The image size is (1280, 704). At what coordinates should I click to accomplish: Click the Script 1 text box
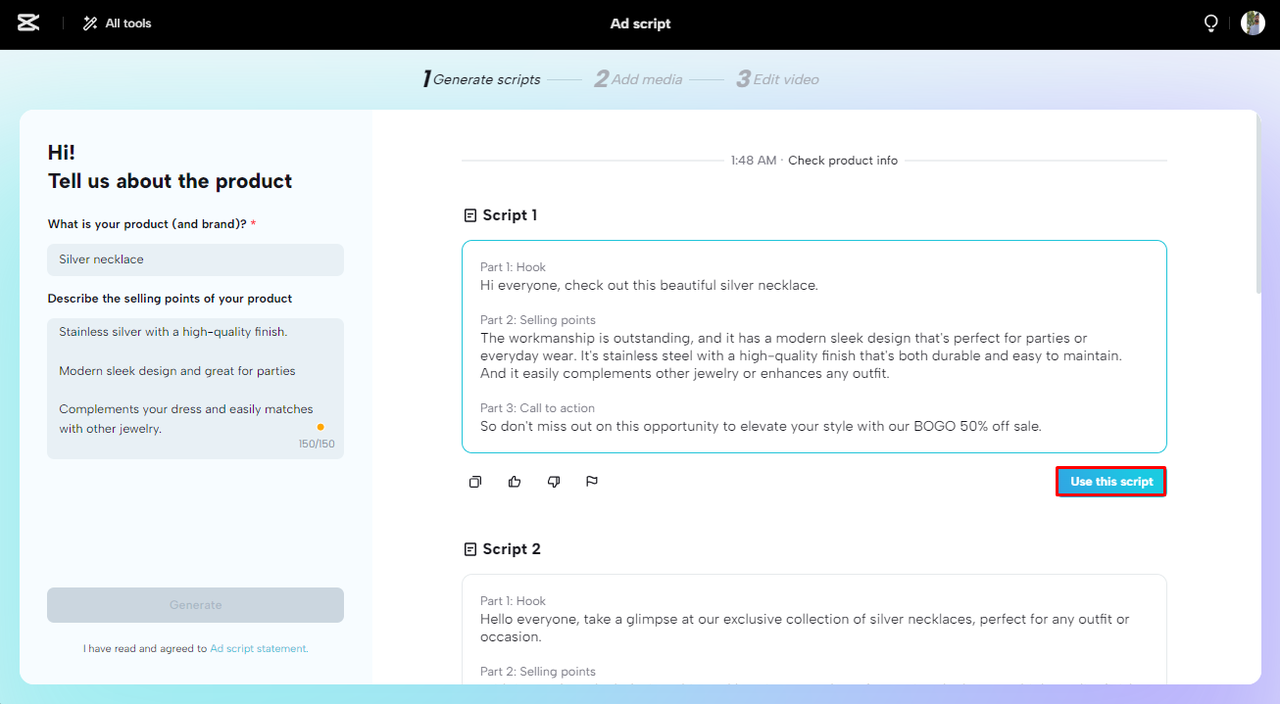(x=814, y=346)
